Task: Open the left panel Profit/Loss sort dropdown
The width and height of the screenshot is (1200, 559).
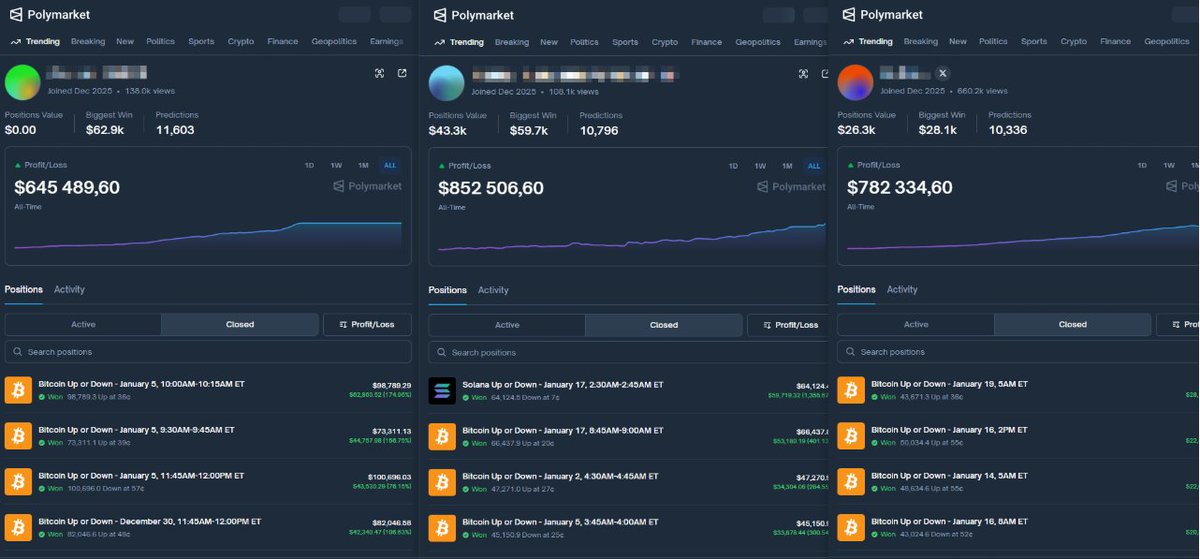Action: (367, 325)
